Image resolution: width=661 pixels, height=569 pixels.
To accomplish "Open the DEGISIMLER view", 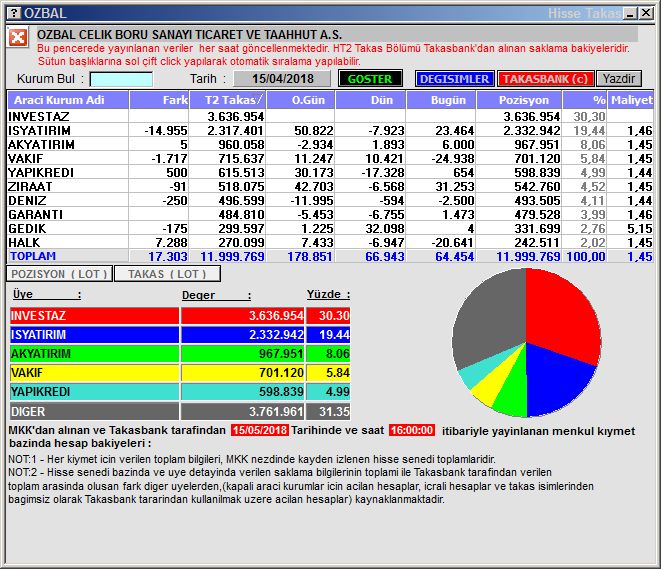I will 454,79.
